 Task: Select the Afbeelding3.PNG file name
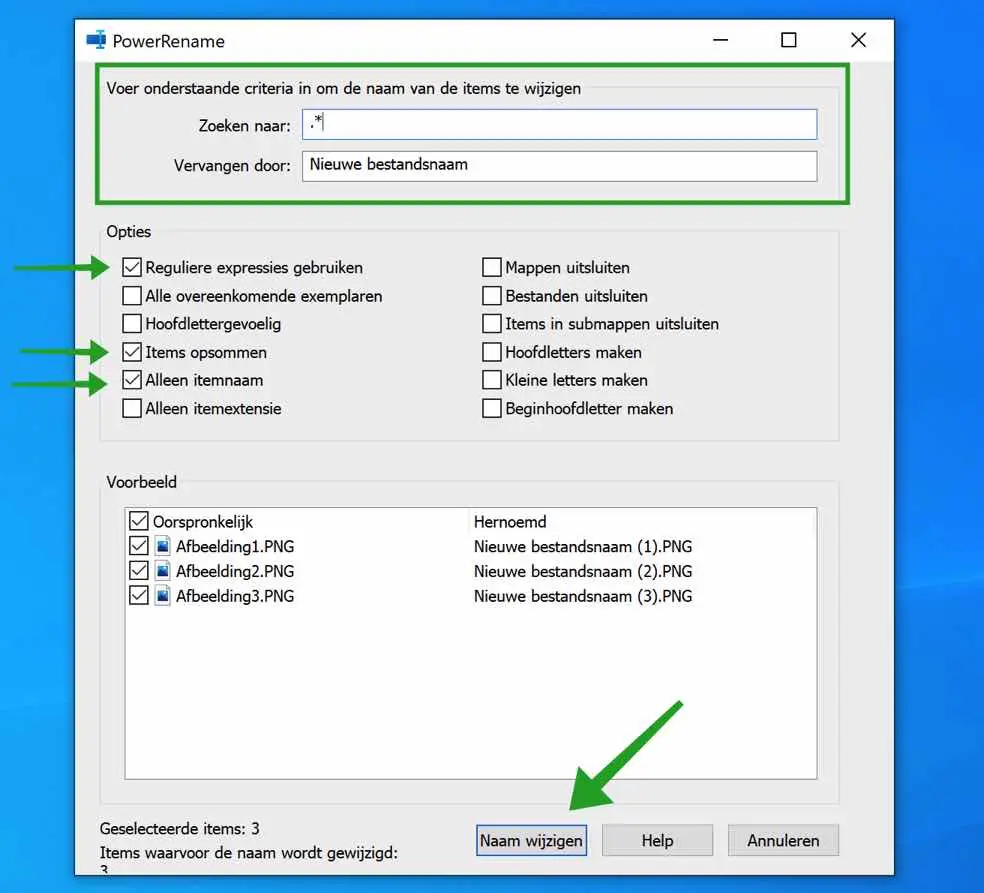click(x=235, y=596)
